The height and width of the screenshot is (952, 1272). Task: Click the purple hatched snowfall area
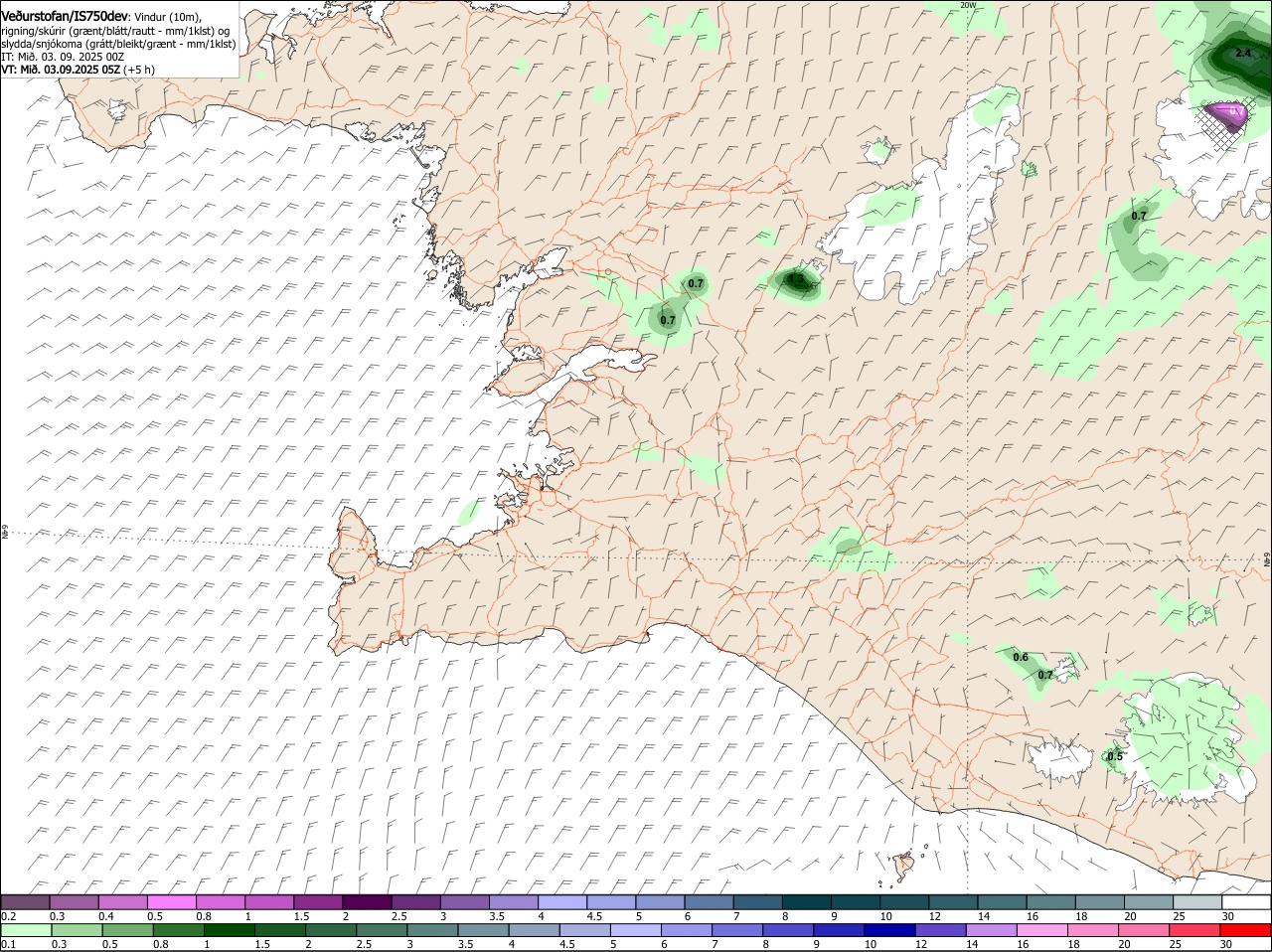point(1227,121)
